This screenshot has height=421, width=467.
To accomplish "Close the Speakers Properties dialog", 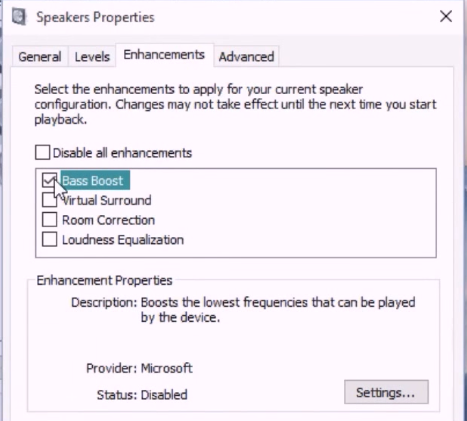I will pos(446,16).
